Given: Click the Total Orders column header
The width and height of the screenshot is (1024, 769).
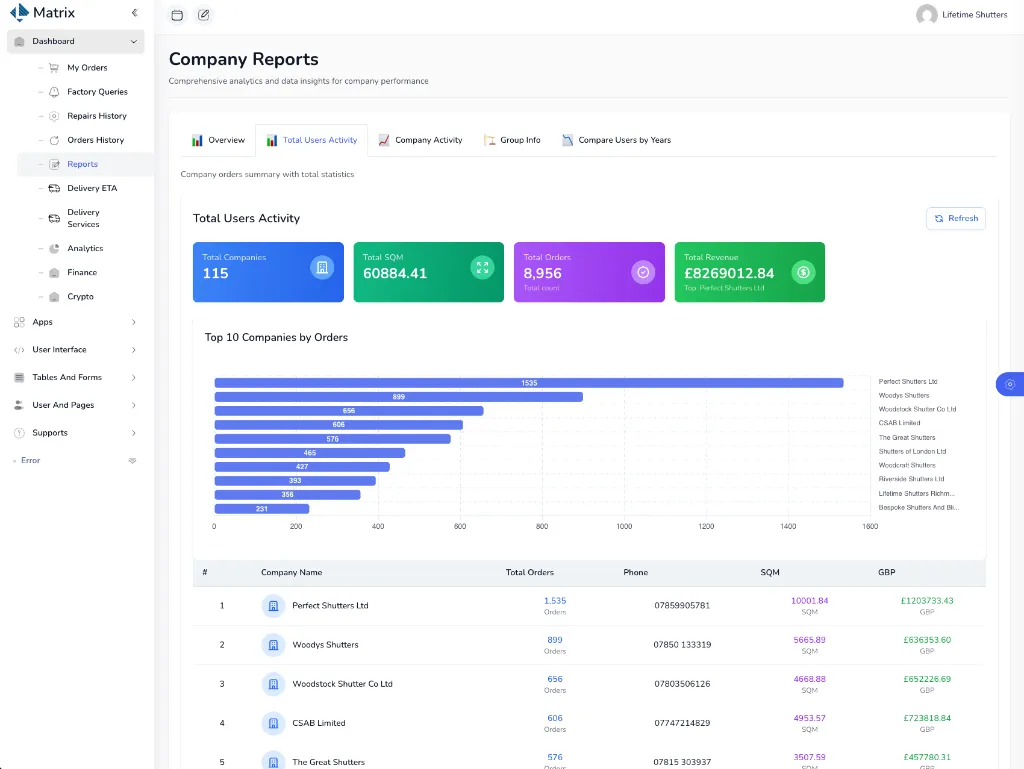Looking at the screenshot, I should tap(530, 573).
